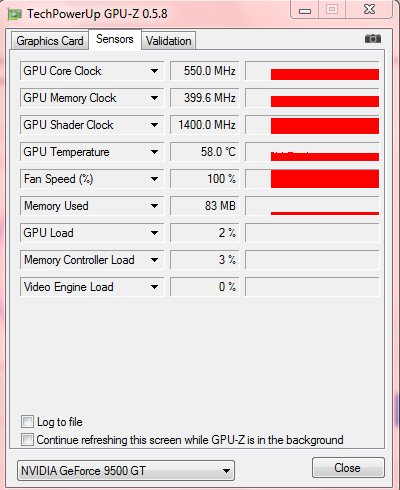
Task: Open the Memory Used dropdown arrow
Action: [x=154, y=206]
